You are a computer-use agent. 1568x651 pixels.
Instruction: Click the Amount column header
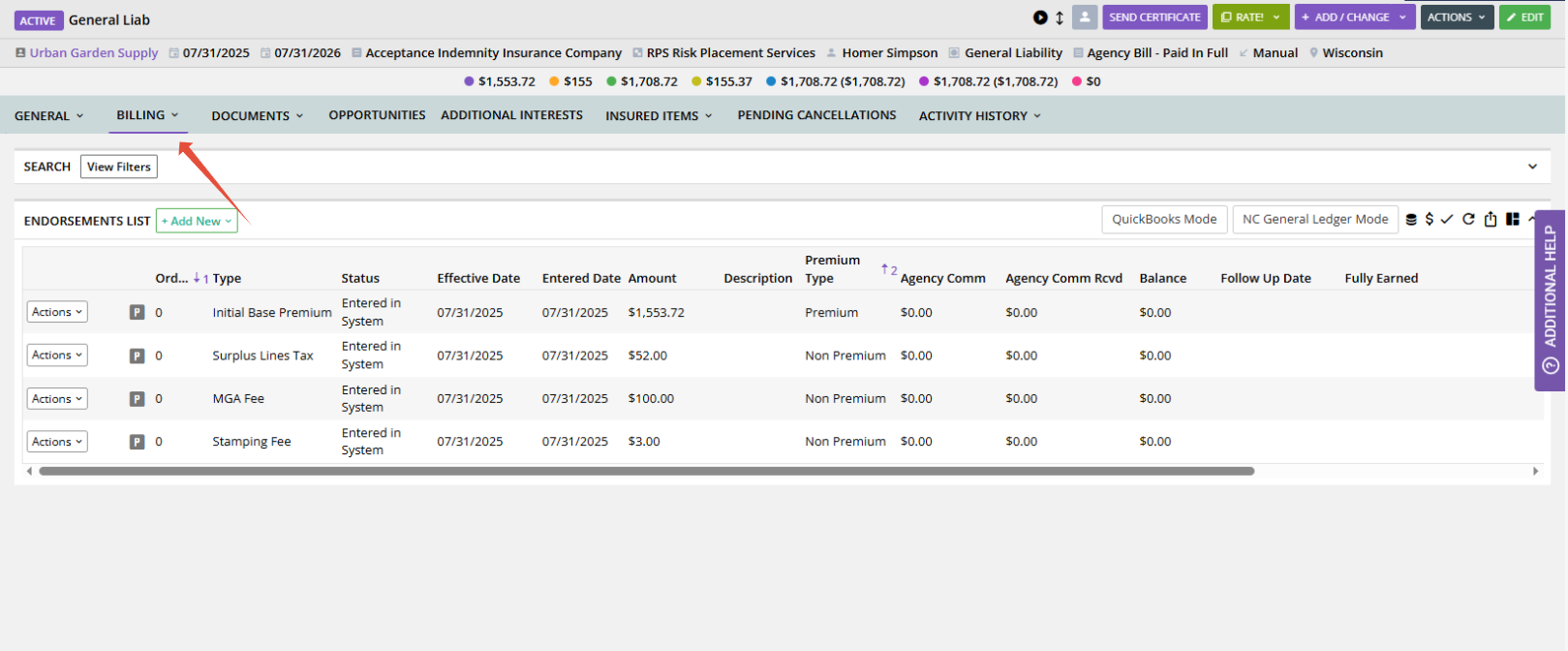click(x=652, y=278)
